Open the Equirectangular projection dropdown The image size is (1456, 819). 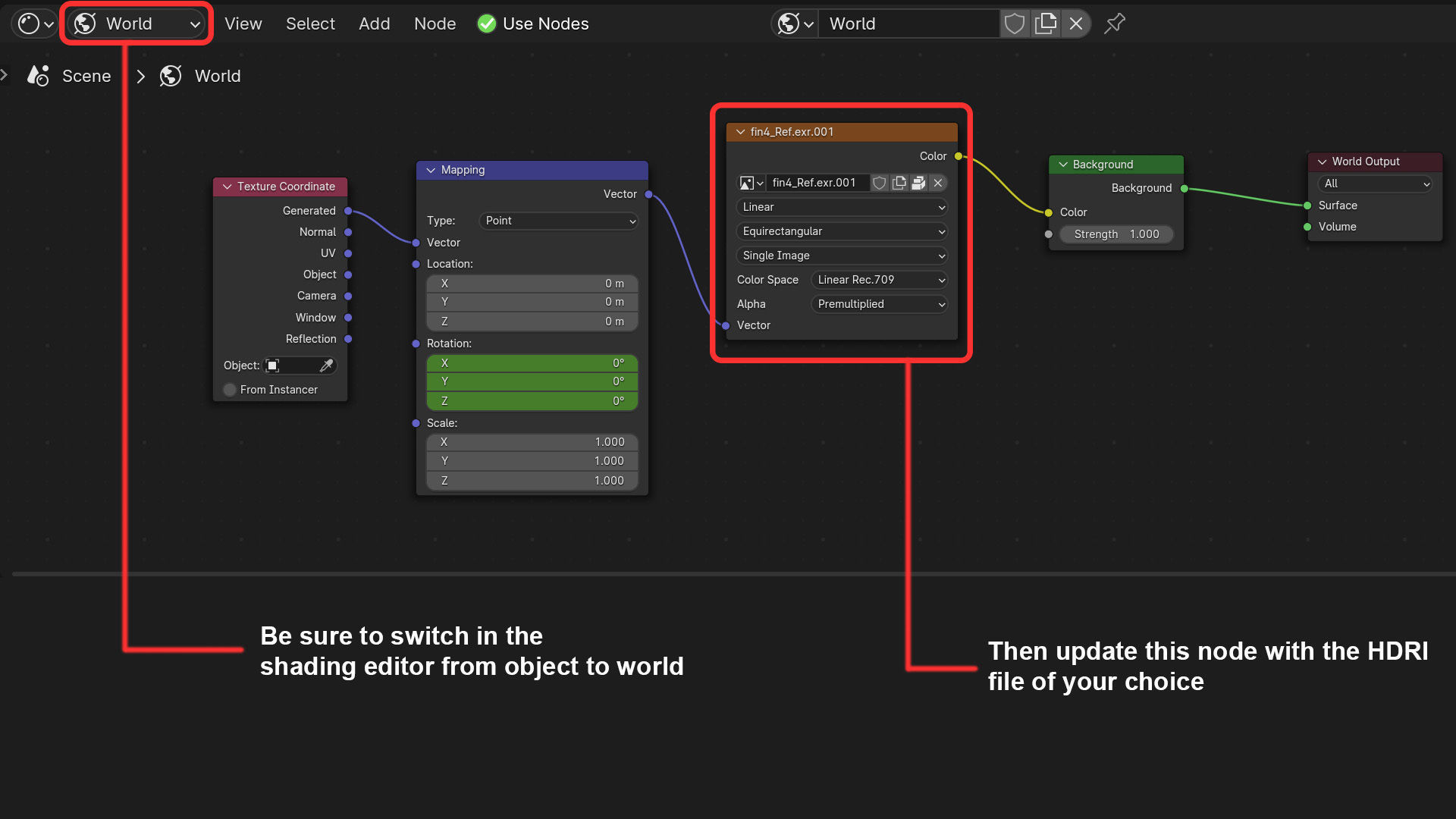click(842, 231)
